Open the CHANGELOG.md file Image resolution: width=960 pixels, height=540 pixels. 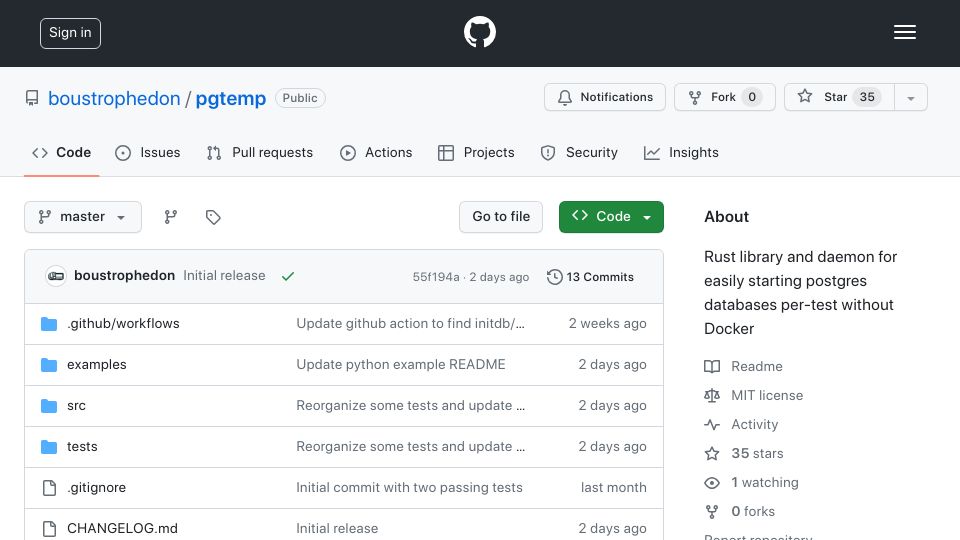tap(122, 528)
